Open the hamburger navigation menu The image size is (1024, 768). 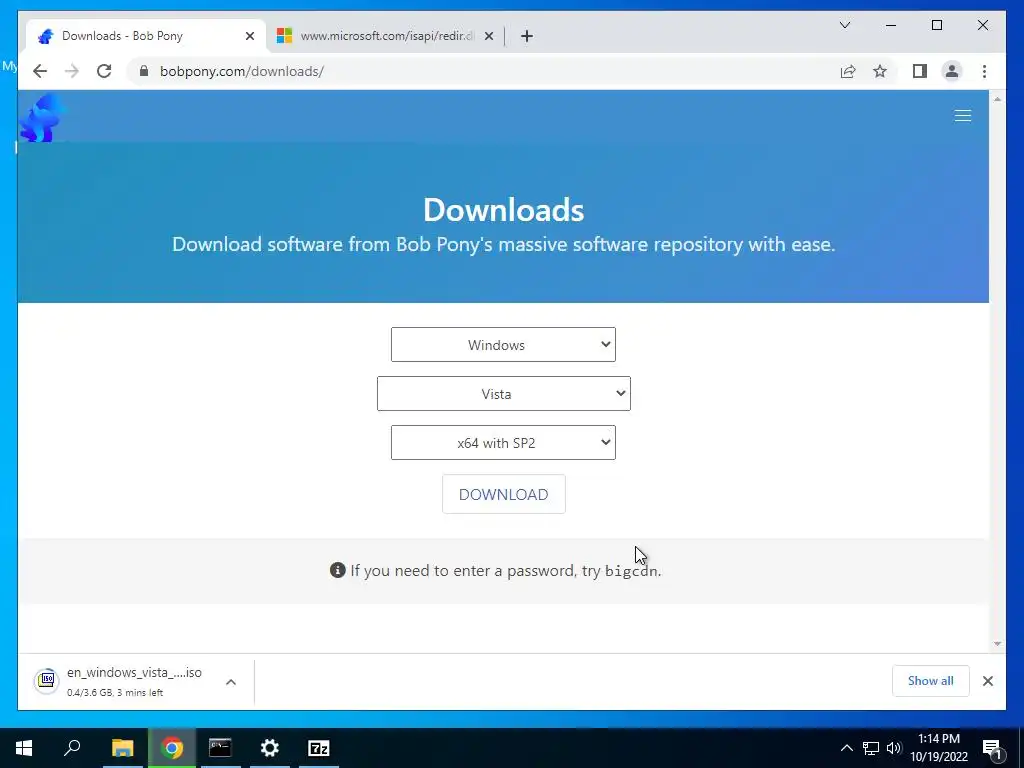pos(963,116)
